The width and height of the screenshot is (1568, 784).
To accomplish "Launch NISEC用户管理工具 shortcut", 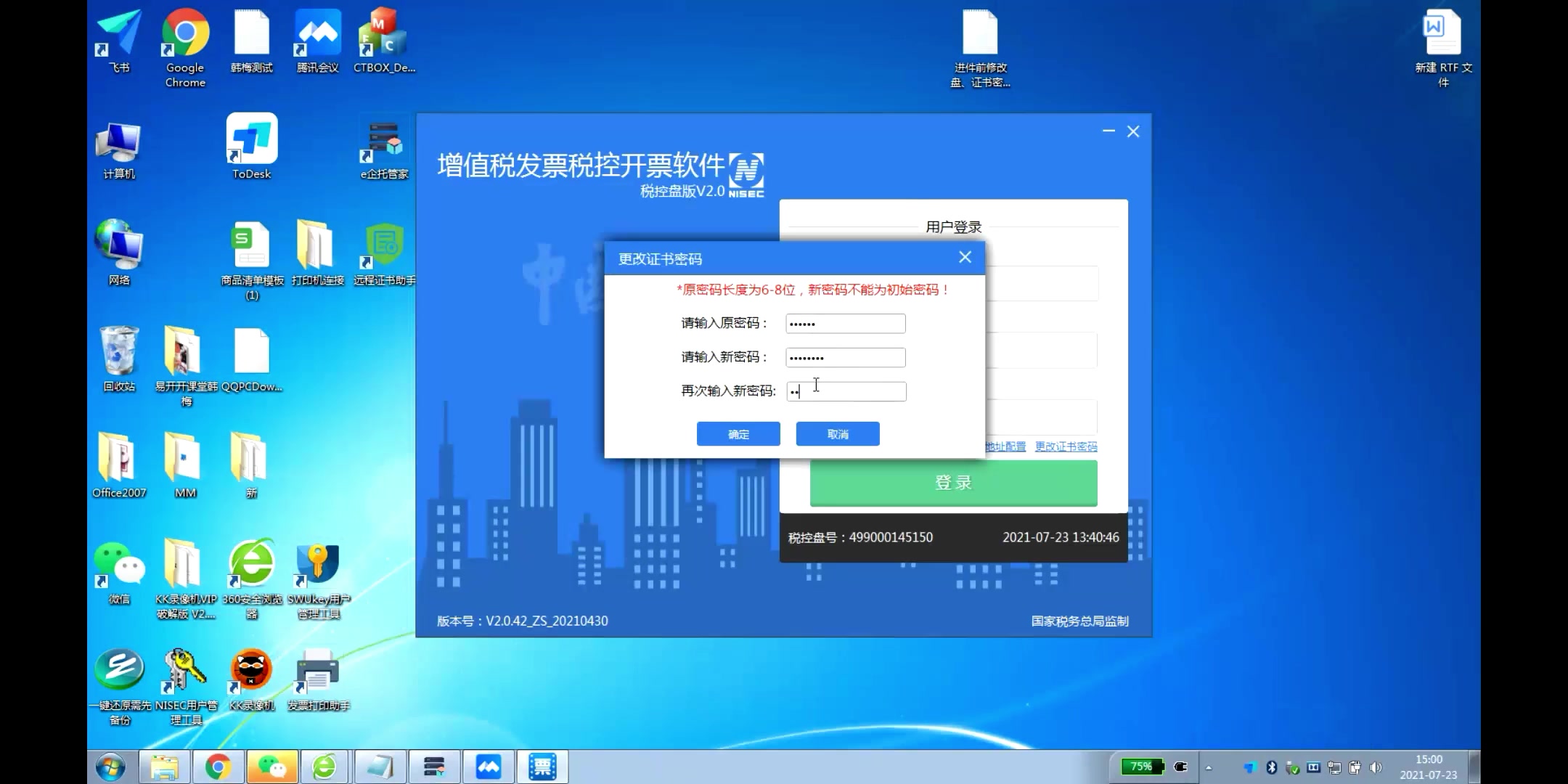I will pyautogui.click(x=186, y=687).
